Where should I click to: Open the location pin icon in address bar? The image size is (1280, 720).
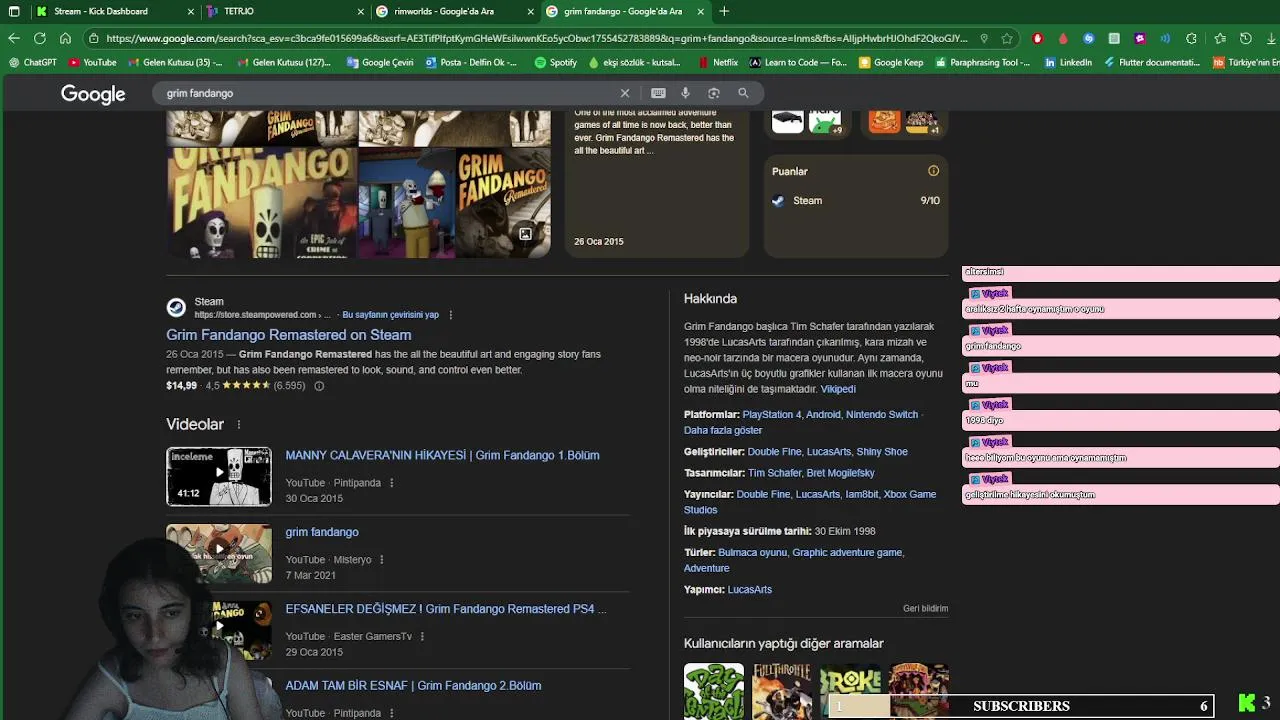tap(984, 38)
